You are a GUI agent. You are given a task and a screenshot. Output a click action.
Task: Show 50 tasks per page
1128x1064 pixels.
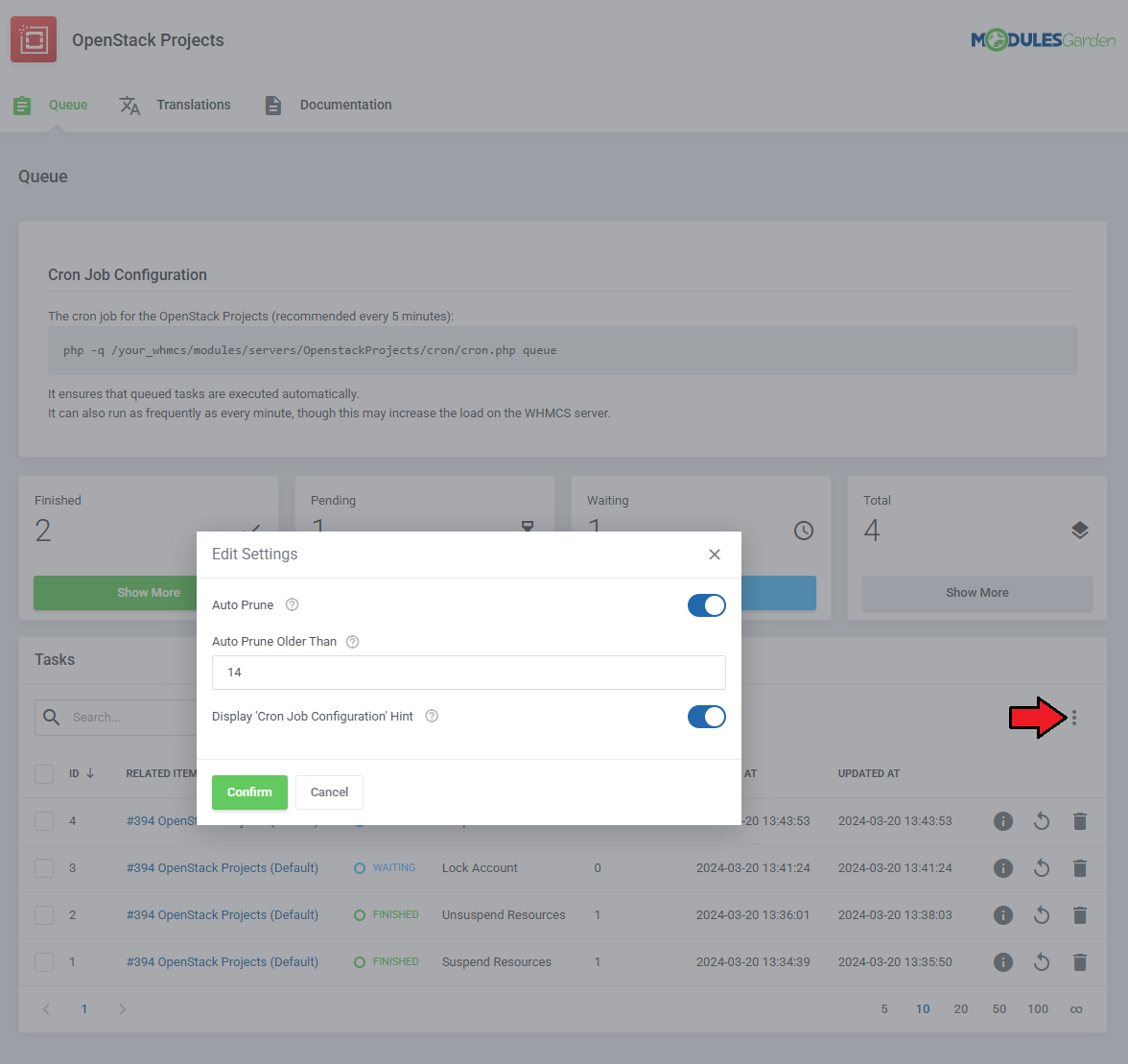pyautogui.click(x=999, y=1009)
